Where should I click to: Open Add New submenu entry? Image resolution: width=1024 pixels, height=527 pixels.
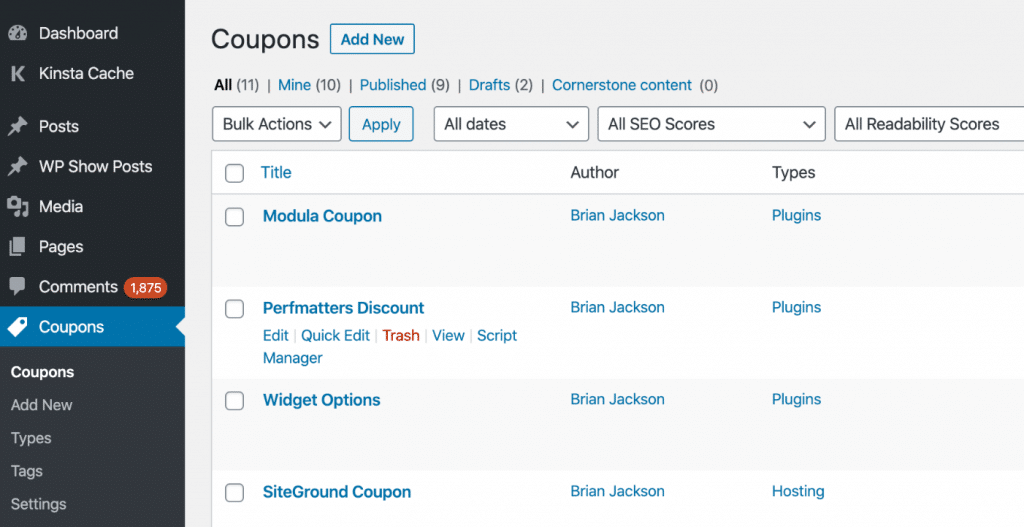pos(42,405)
